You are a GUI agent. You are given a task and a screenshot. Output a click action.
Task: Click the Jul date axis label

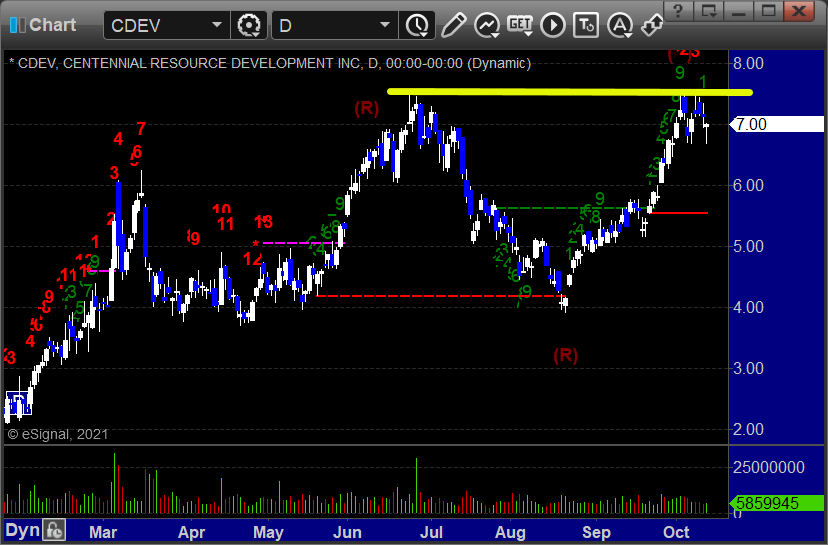point(431,532)
